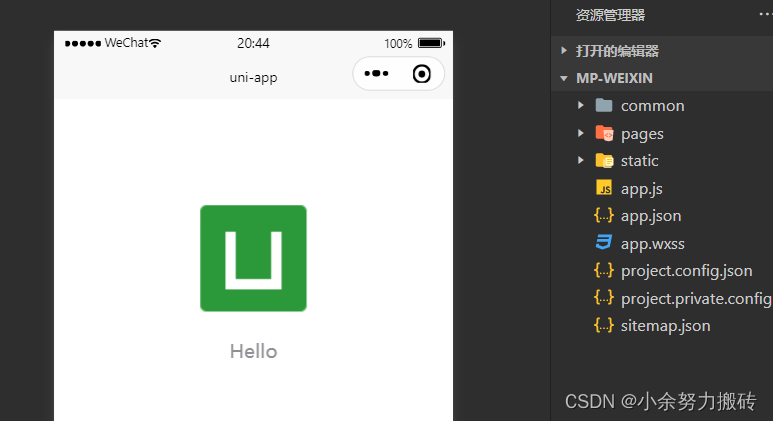Open the app.js file

click(642, 189)
